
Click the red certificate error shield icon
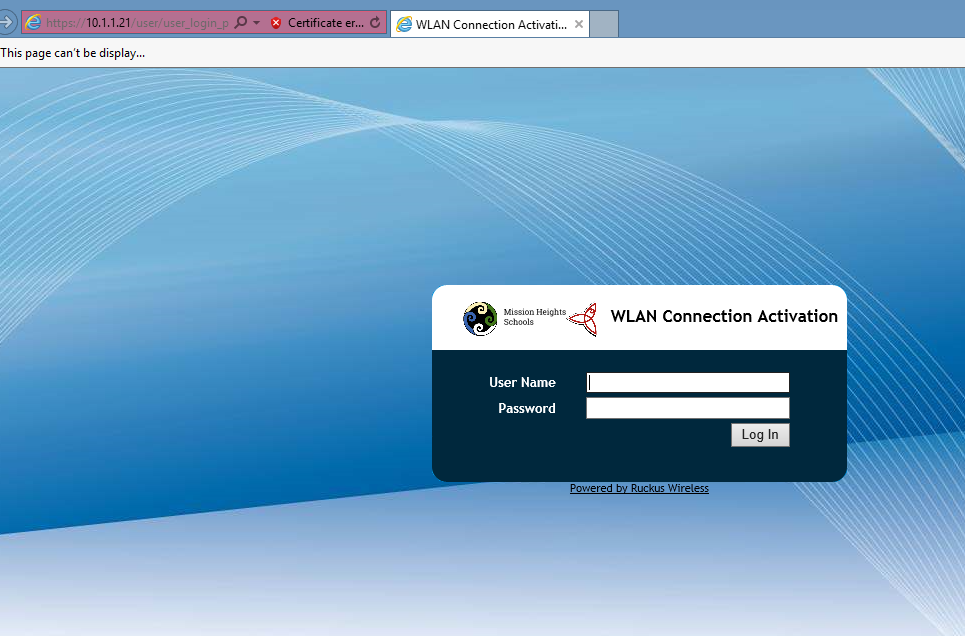click(276, 23)
